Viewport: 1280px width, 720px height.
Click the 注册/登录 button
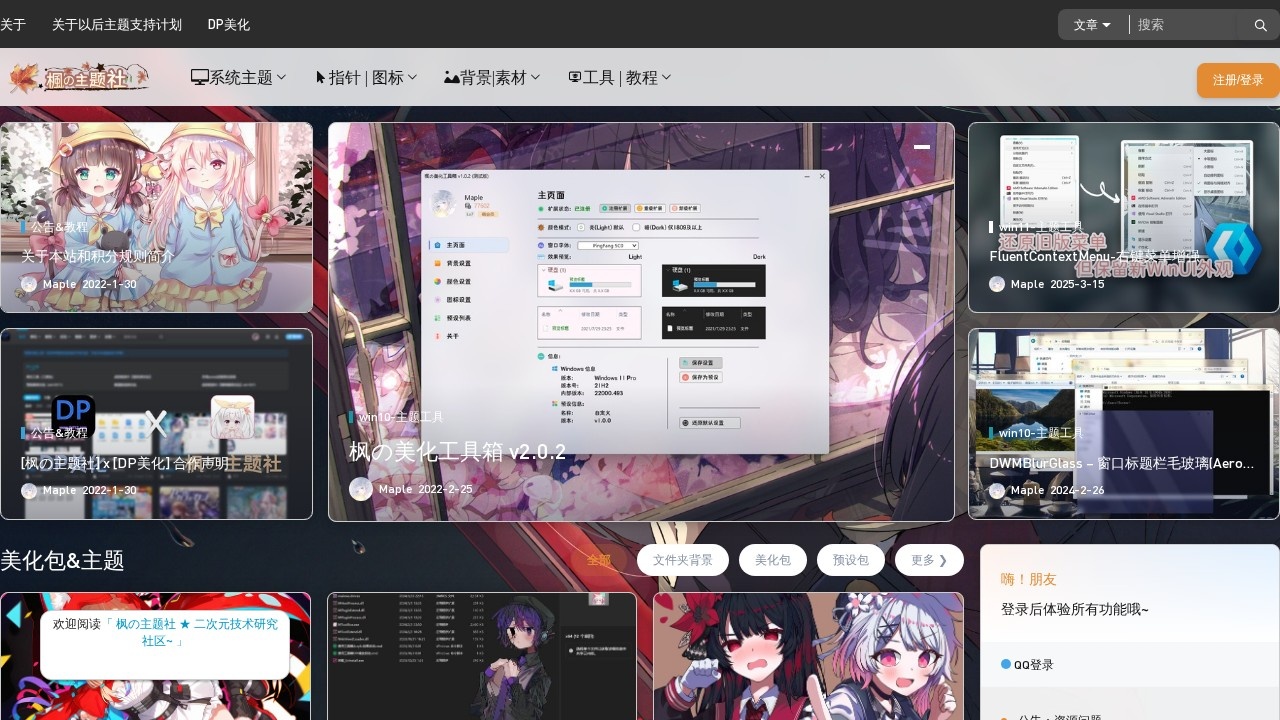(1238, 80)
